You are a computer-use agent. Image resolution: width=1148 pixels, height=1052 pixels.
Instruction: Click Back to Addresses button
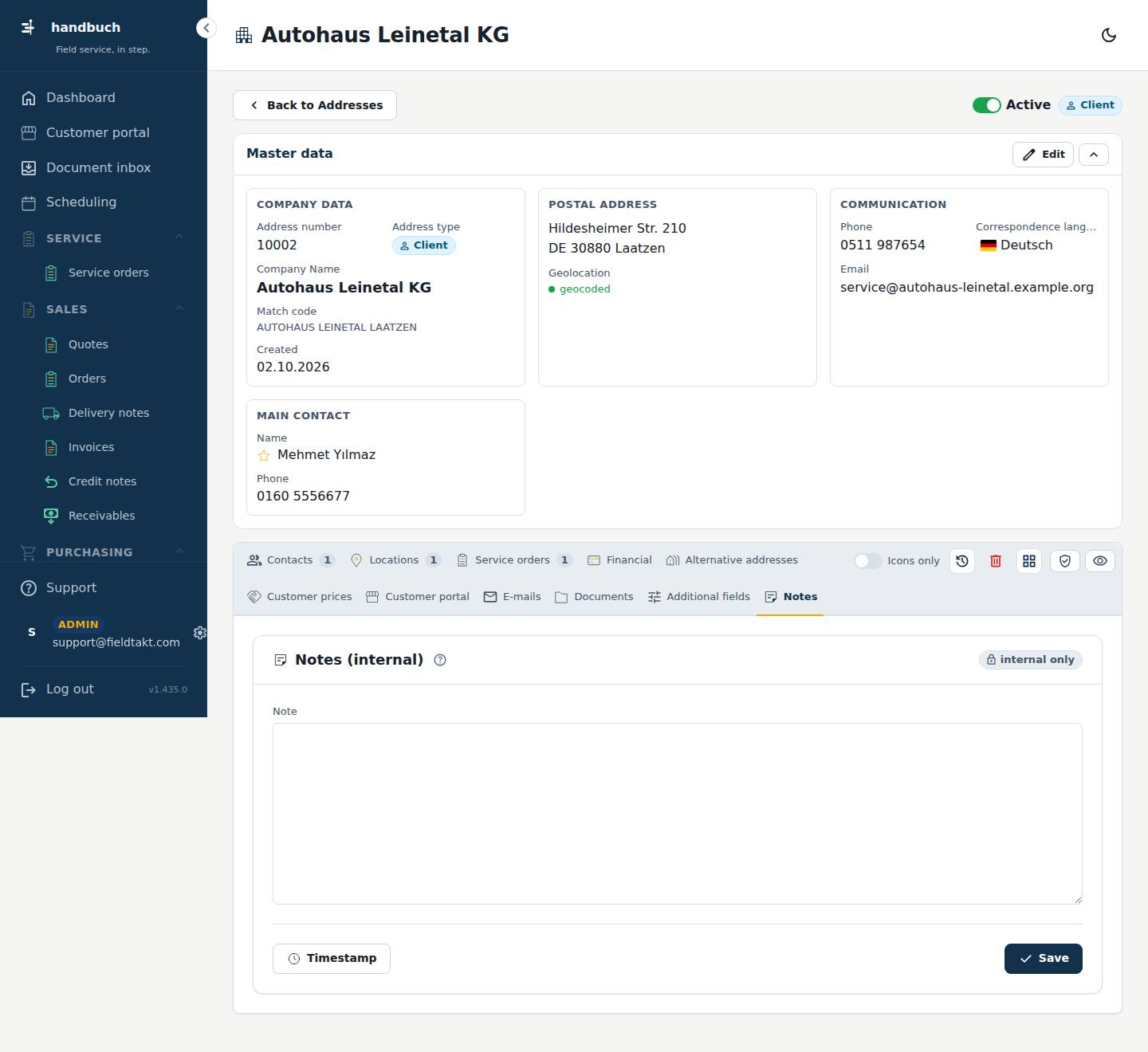click(x=315, y=105)
